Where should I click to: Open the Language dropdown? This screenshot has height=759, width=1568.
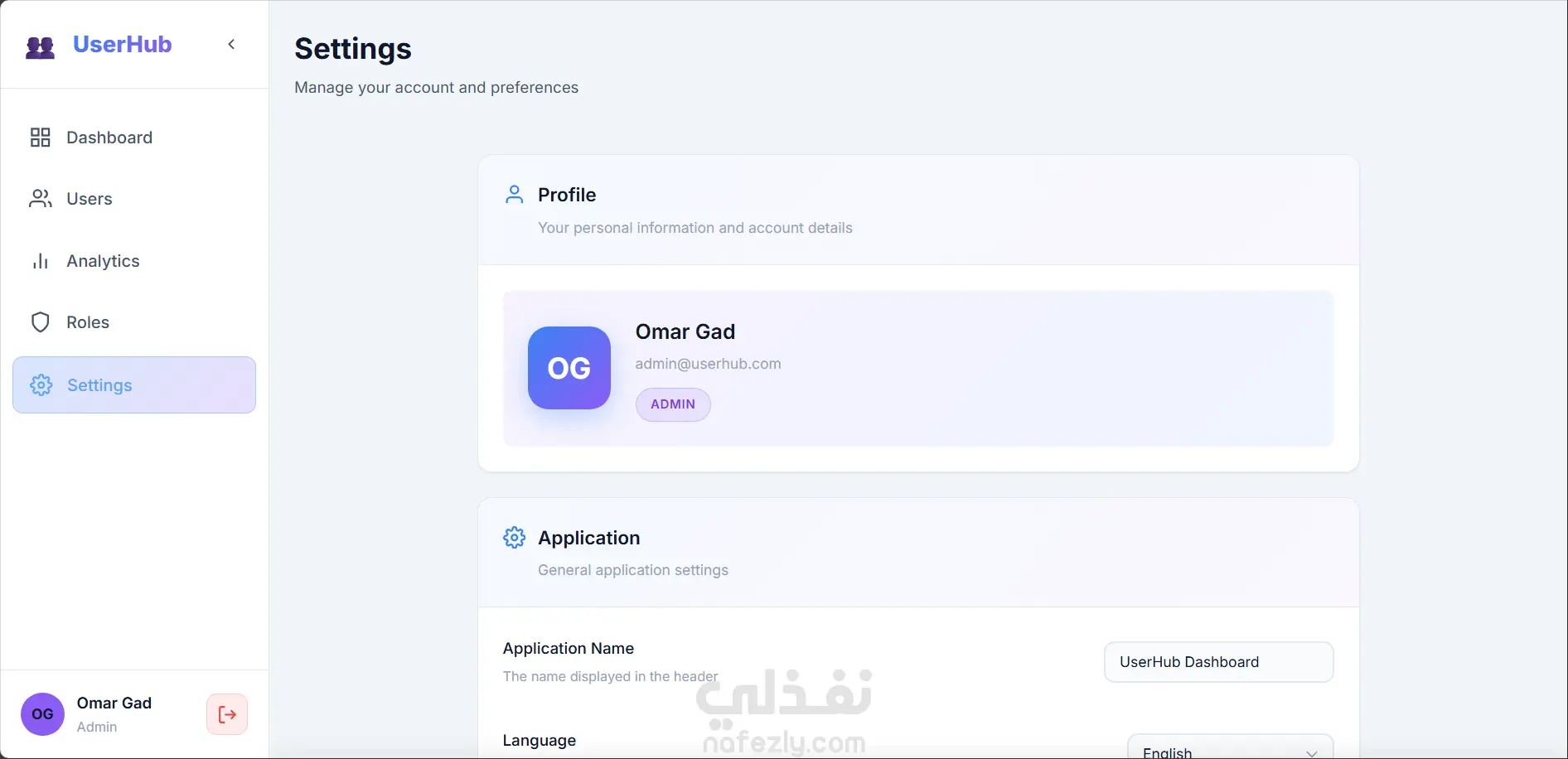coord(1230,749)
